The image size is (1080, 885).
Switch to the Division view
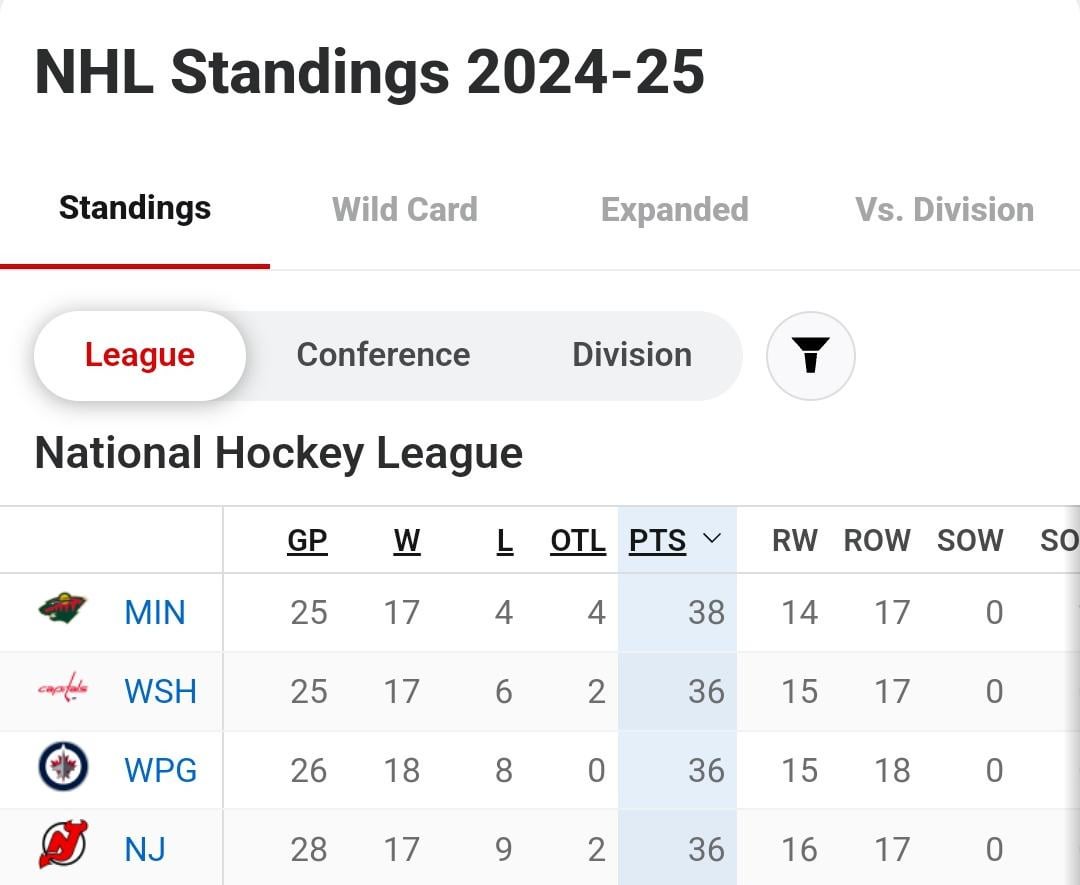(x=631, y=355)
